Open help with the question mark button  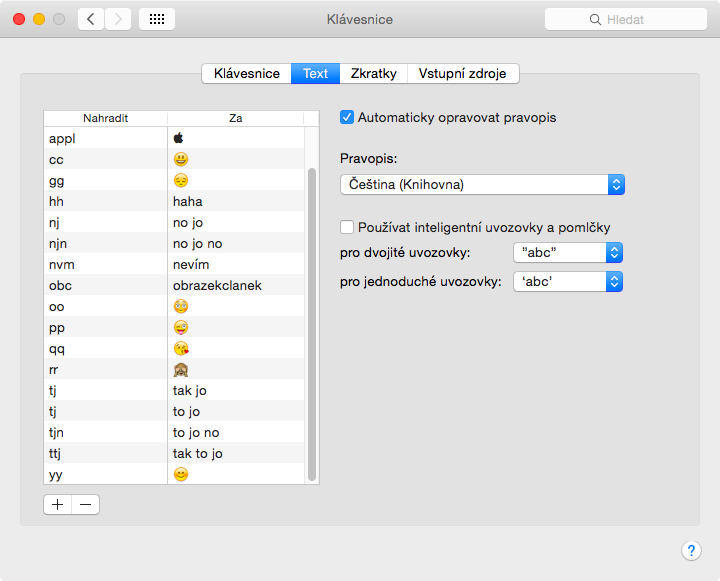tap(691, 551)
